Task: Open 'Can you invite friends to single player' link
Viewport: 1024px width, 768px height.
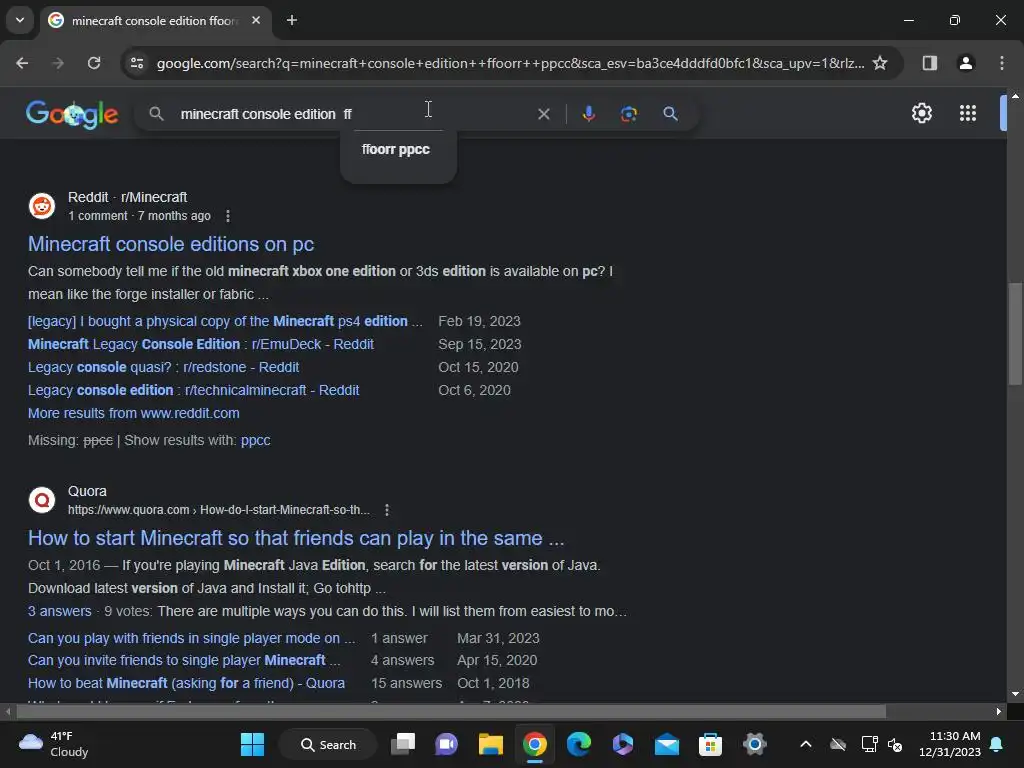Action: [x=184, y=660]
